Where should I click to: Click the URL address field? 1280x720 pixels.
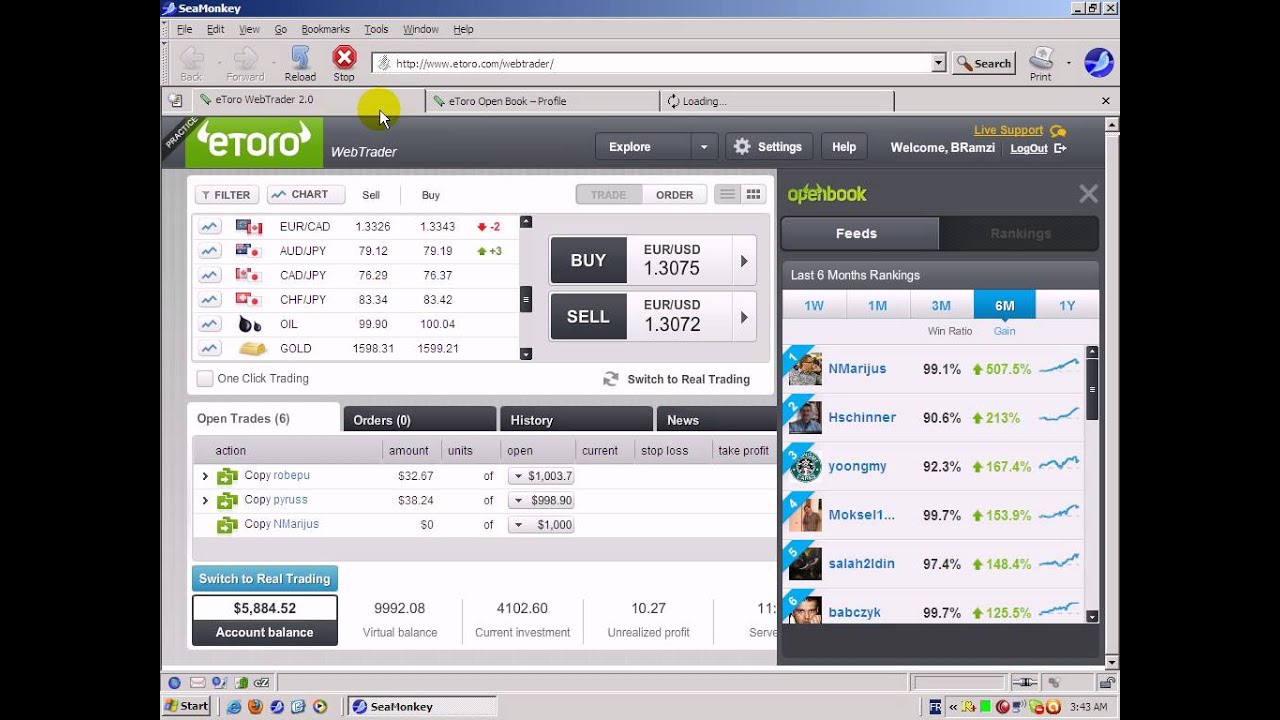(x=661, y=63)
